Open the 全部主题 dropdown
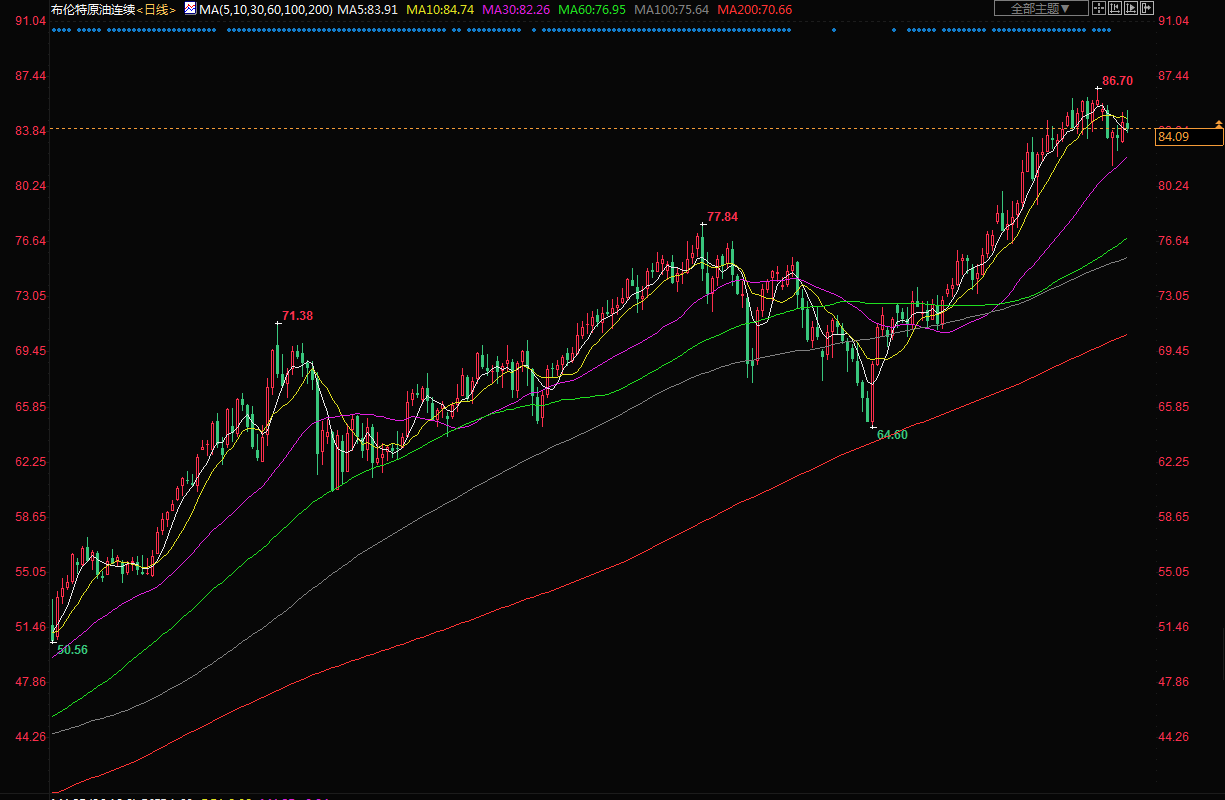The width and height of the screenshot is (1225, 800). (x=1041, y=9)
